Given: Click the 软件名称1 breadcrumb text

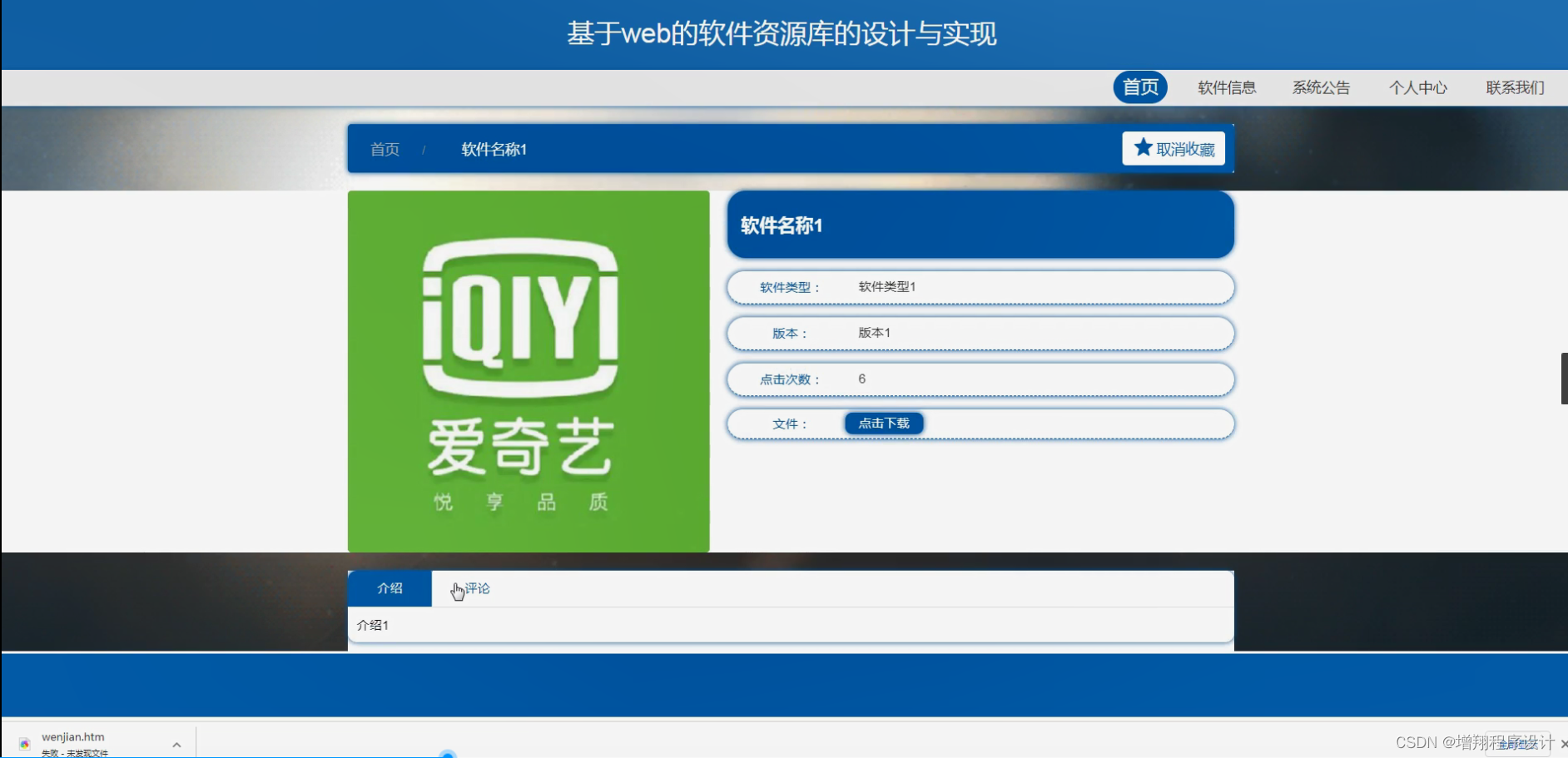Looking at the screenshot, I should click(x=494, y=149).
